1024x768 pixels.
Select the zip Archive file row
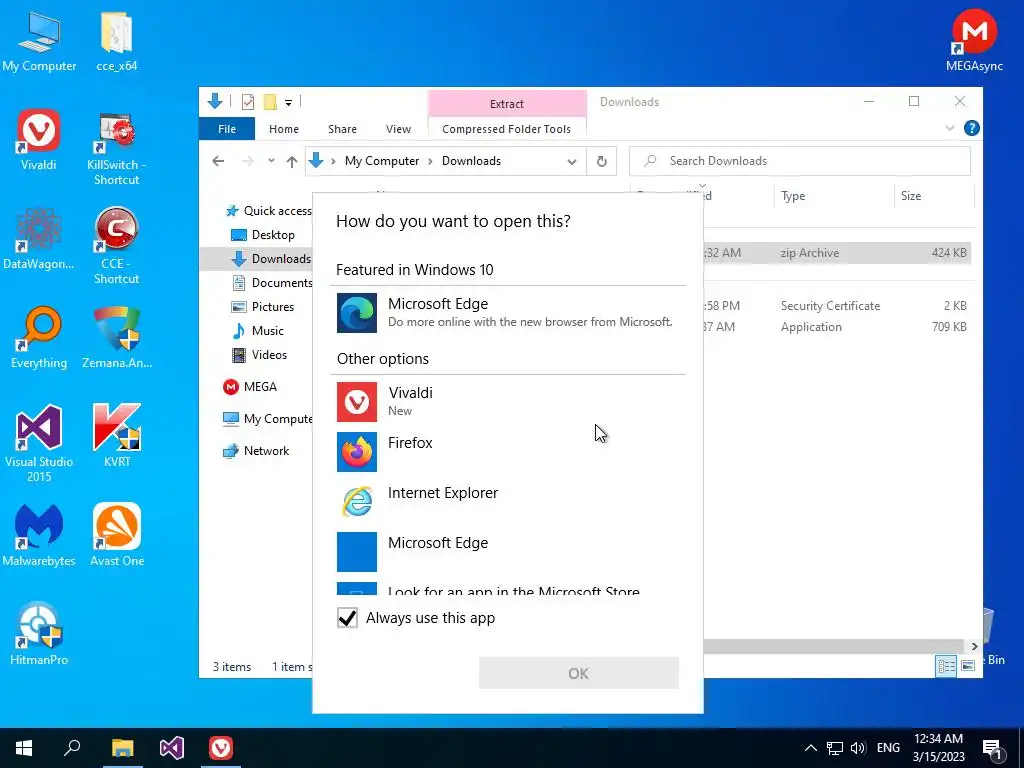[837, 253]
